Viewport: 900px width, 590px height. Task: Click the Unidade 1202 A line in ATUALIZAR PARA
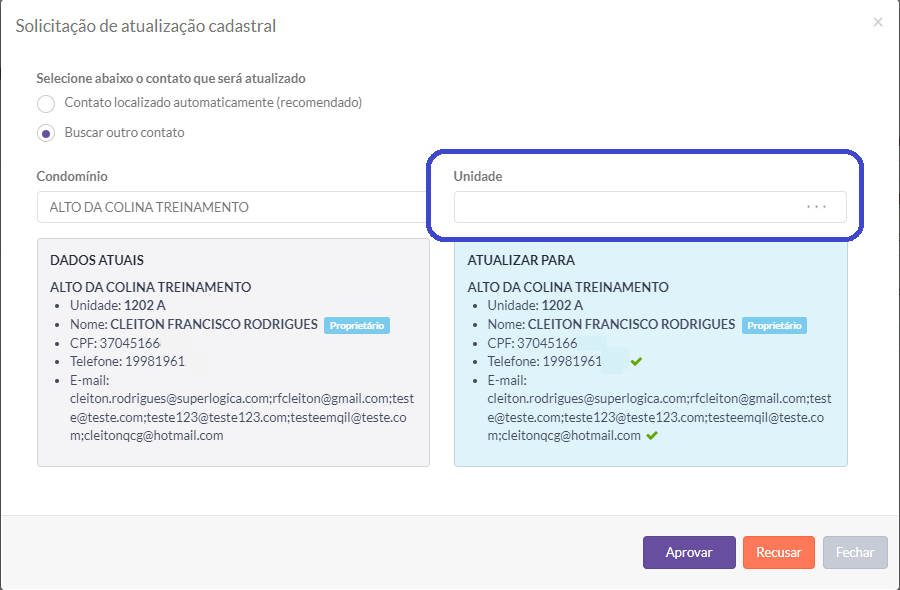(x=535, y=305)
